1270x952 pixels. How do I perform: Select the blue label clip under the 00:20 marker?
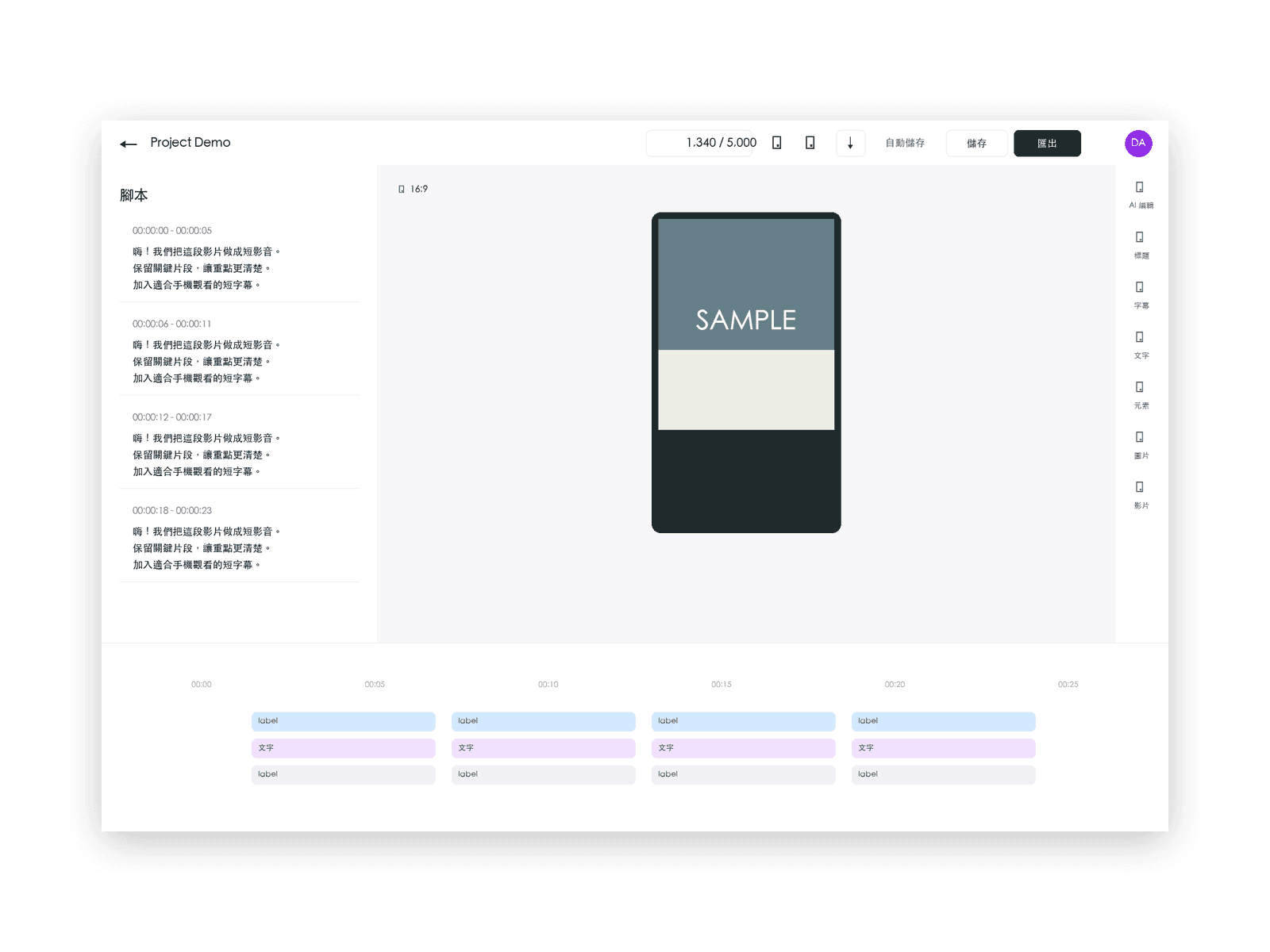tap(944, 721)
